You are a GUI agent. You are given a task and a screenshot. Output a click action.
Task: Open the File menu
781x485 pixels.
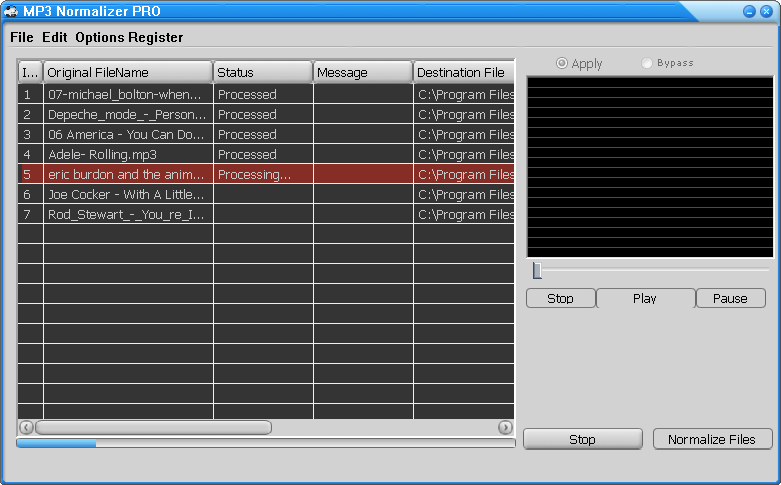coord(22,37)
